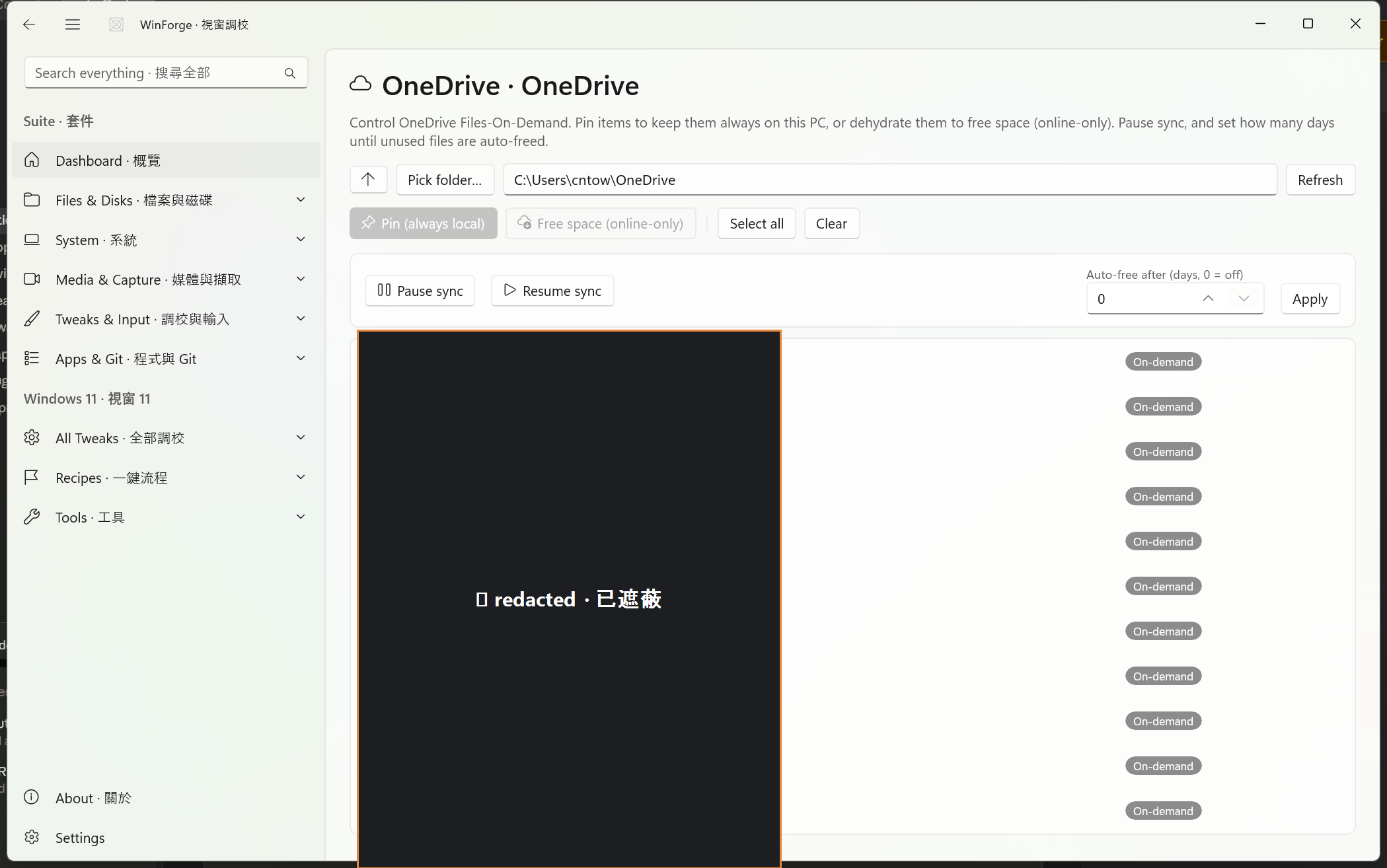Close the WinForge window

1355,24
